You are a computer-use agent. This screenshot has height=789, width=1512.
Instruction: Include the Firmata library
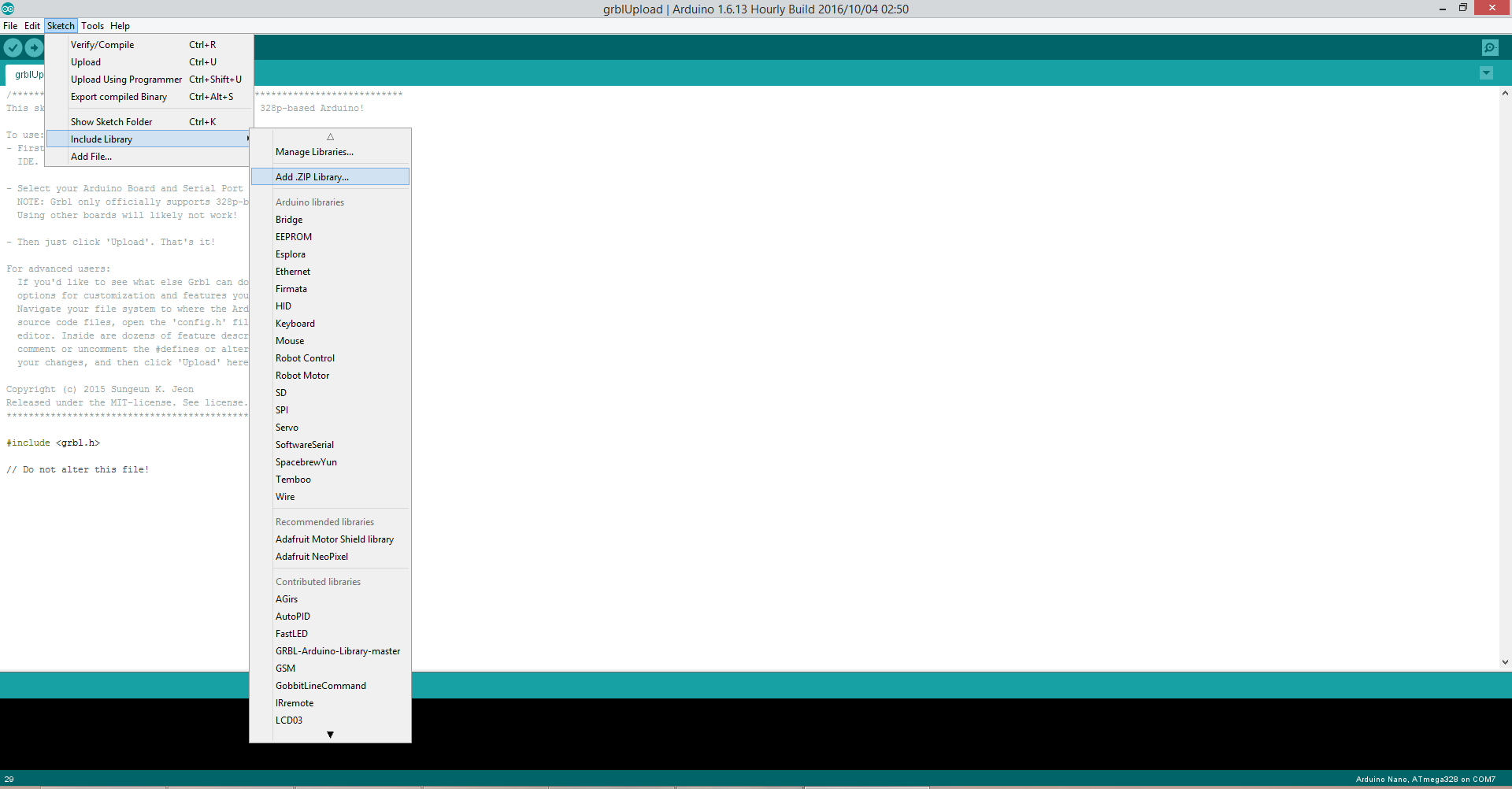330,289
